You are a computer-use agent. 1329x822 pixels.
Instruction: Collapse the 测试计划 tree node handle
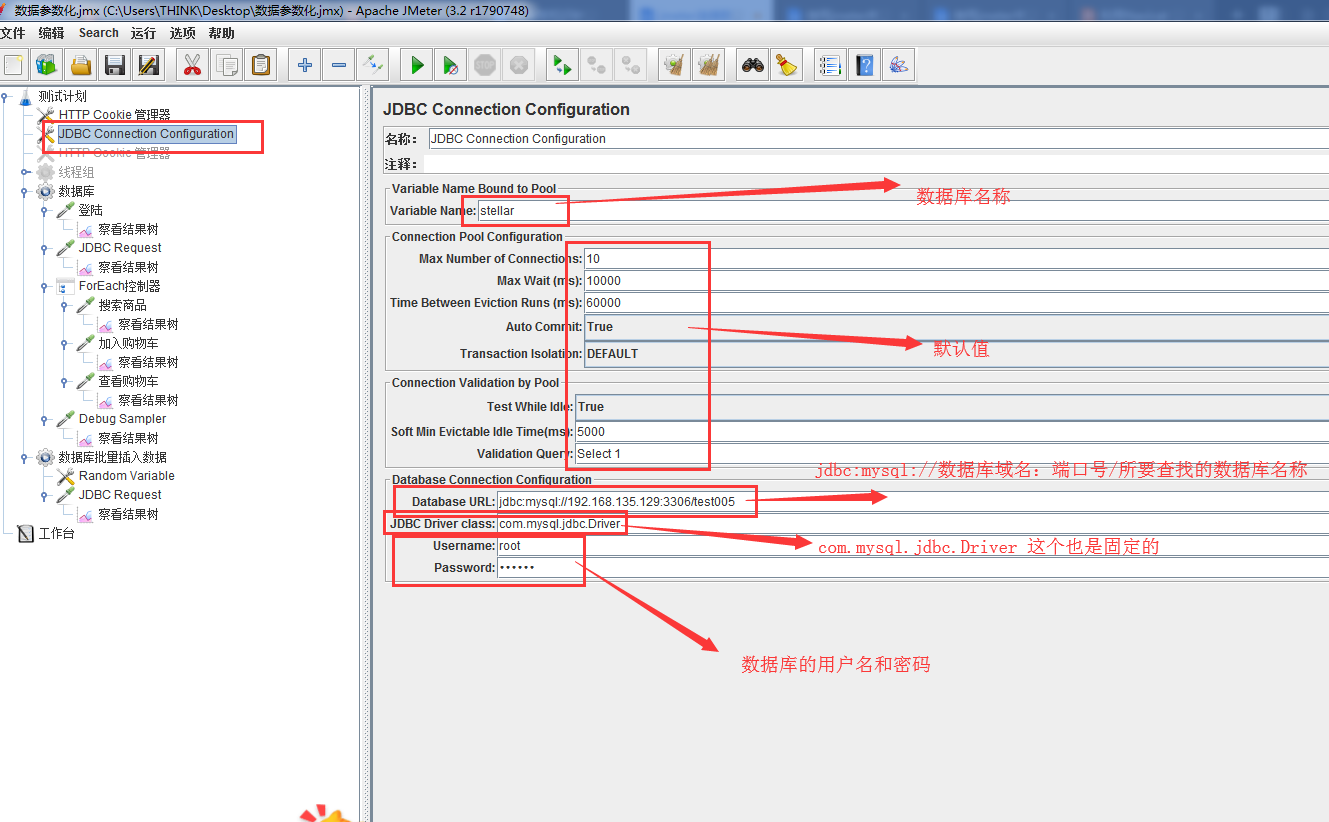point(5,96)
